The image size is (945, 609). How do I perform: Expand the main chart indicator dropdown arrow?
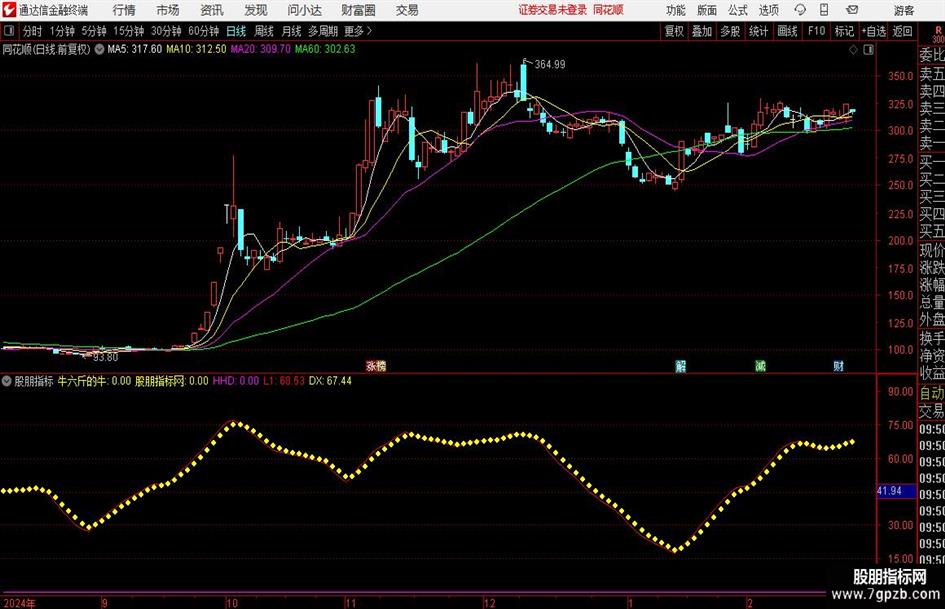pyautogui.click(x=99, y=49)
